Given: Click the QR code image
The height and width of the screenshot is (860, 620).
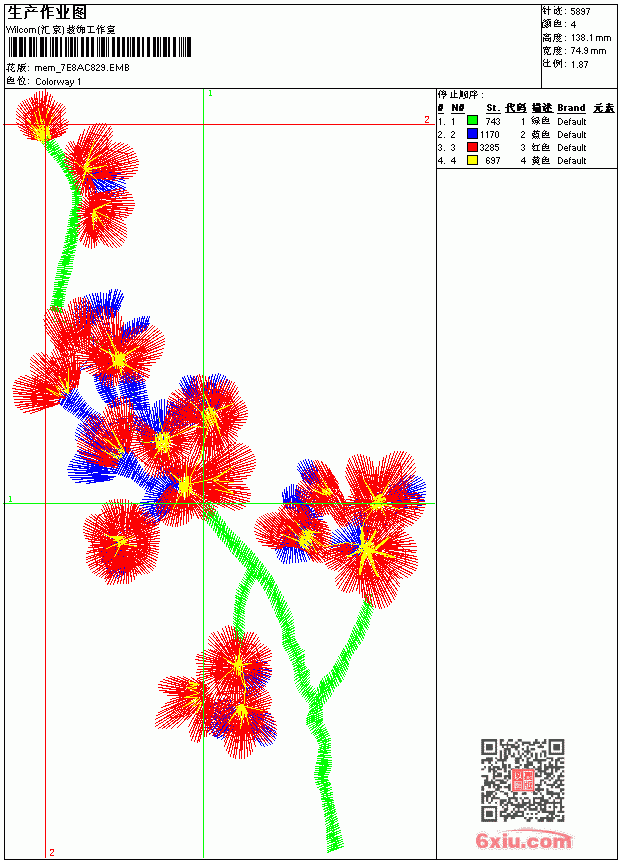Looking at the screenshot, I should click(522, 779).
